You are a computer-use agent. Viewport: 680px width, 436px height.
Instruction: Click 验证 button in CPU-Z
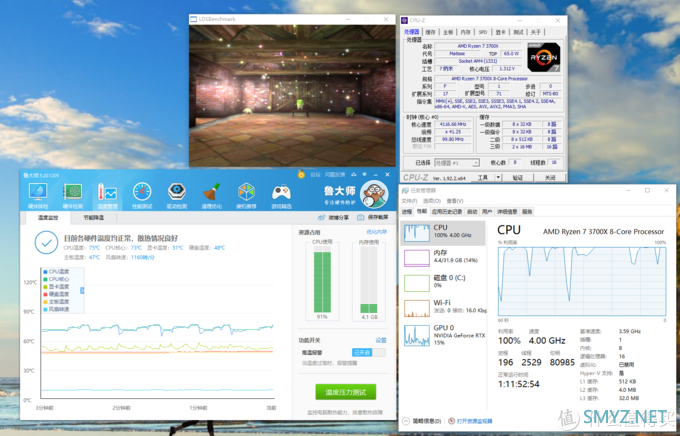(x=518, y=177)
